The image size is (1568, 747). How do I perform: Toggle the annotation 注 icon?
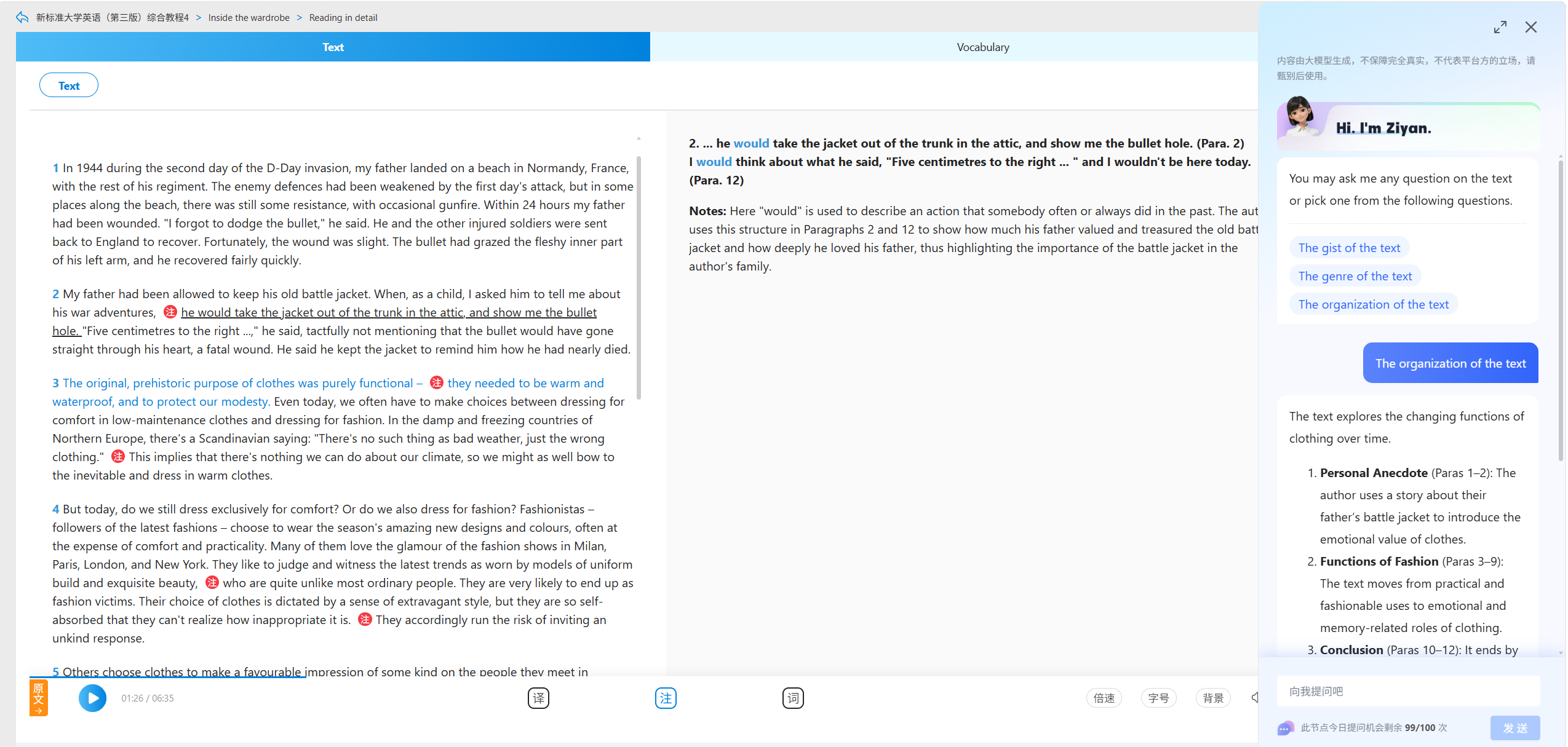(666, 698)
